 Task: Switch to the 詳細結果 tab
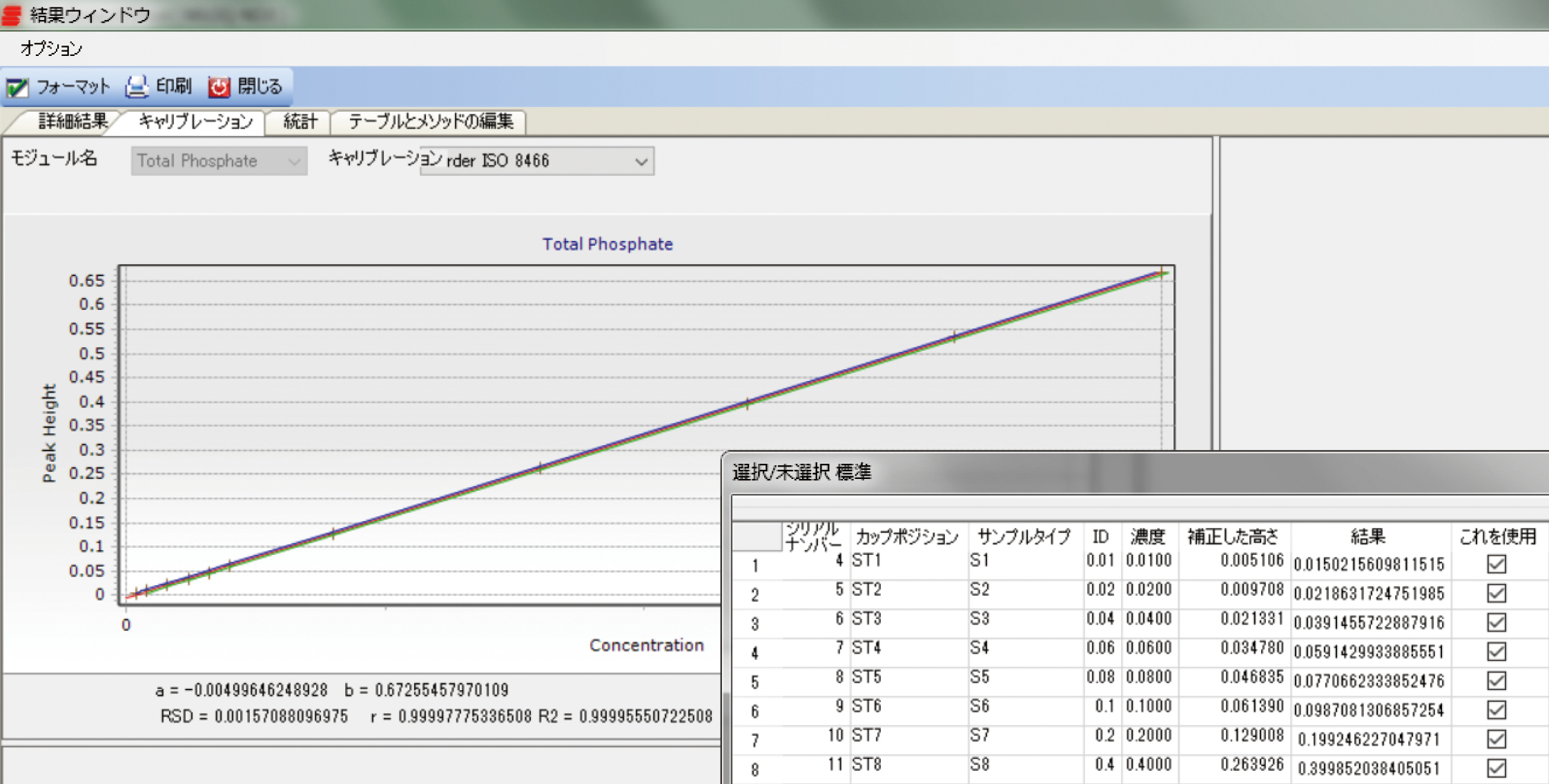point(72,121)
